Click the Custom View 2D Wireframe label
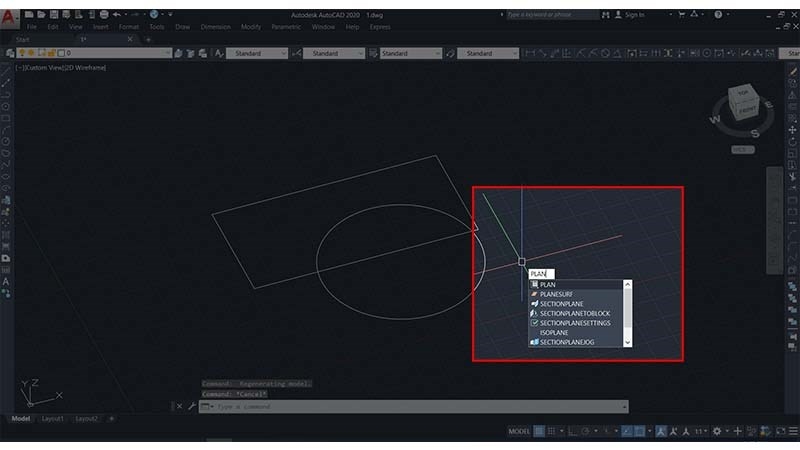The width and height of the screenshot is (800, 450). point(61,67)
